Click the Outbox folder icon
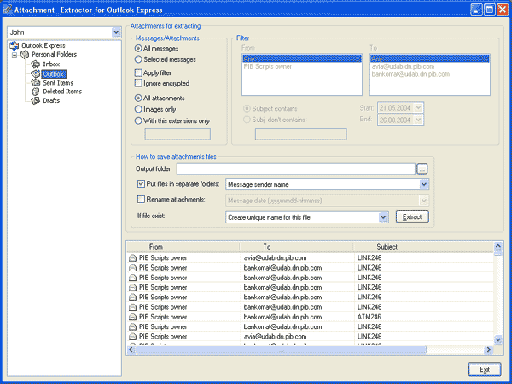The width and height of the screenshot is (512, 384). pos(35,74)
